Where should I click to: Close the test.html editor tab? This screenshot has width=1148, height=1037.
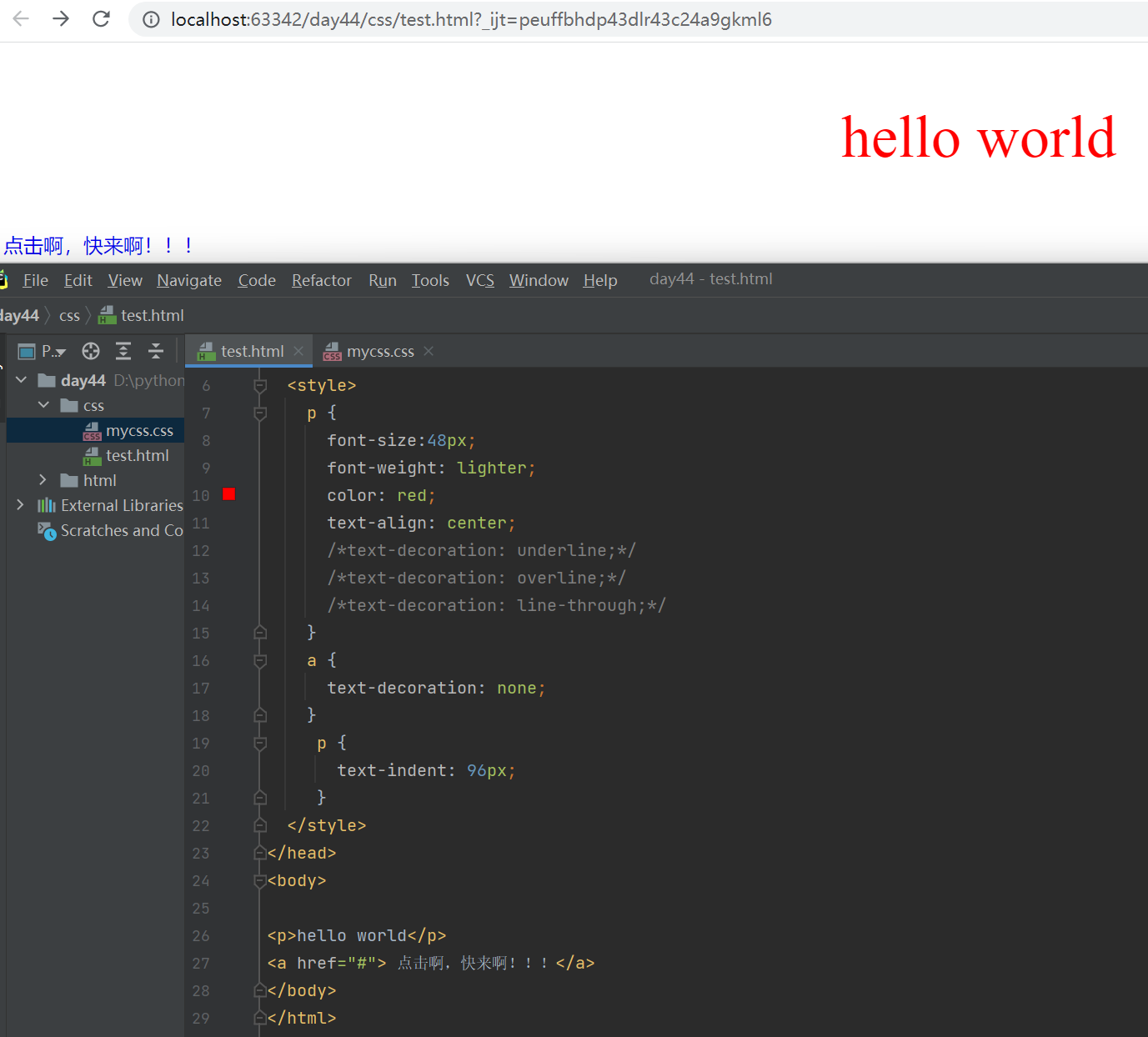point(298,351)
